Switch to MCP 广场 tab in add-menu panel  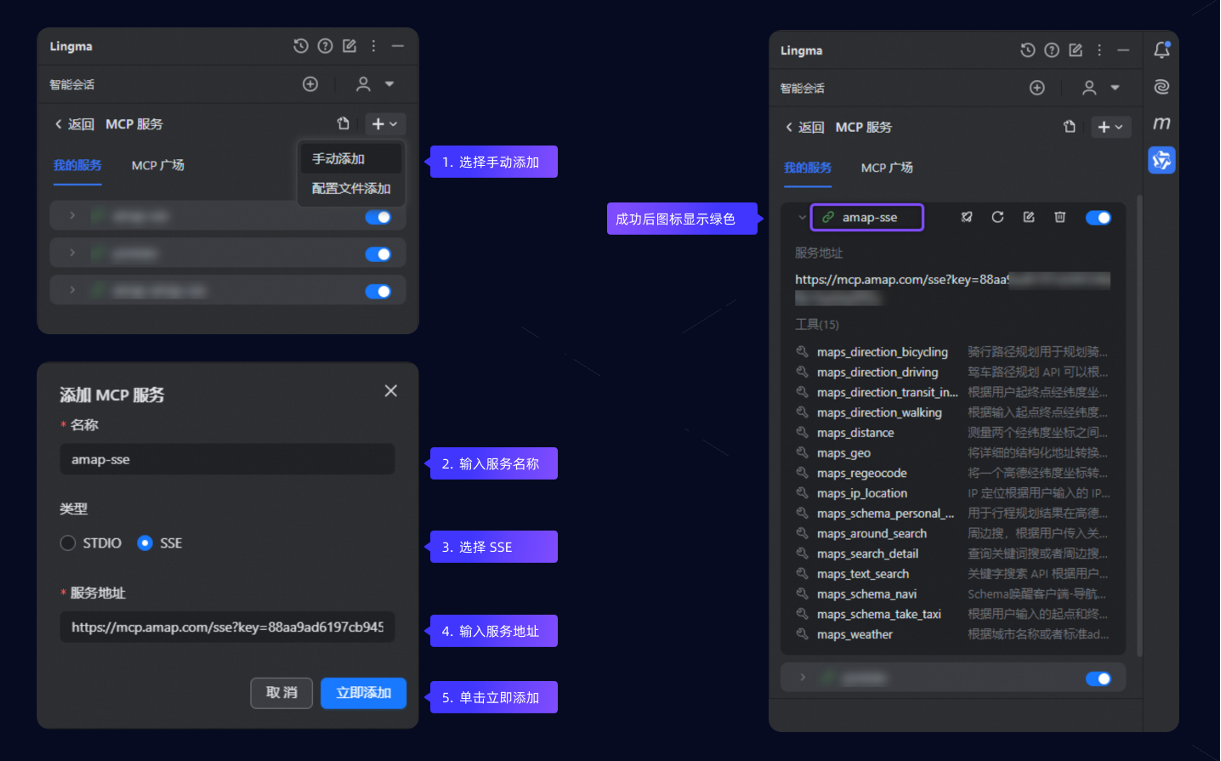(x=158, y=165)
